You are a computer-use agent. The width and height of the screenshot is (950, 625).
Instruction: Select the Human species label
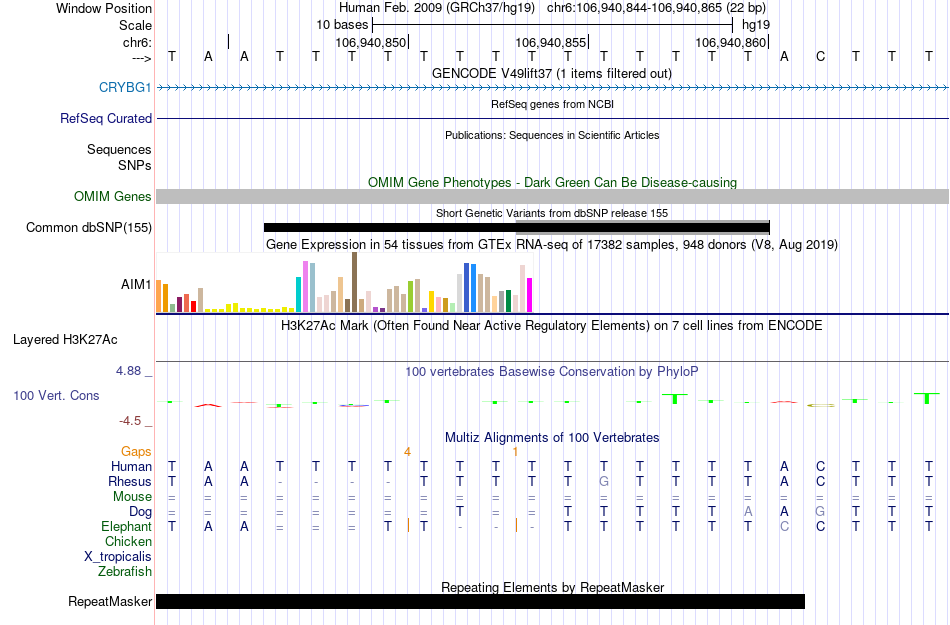click(x=131, y=466)
